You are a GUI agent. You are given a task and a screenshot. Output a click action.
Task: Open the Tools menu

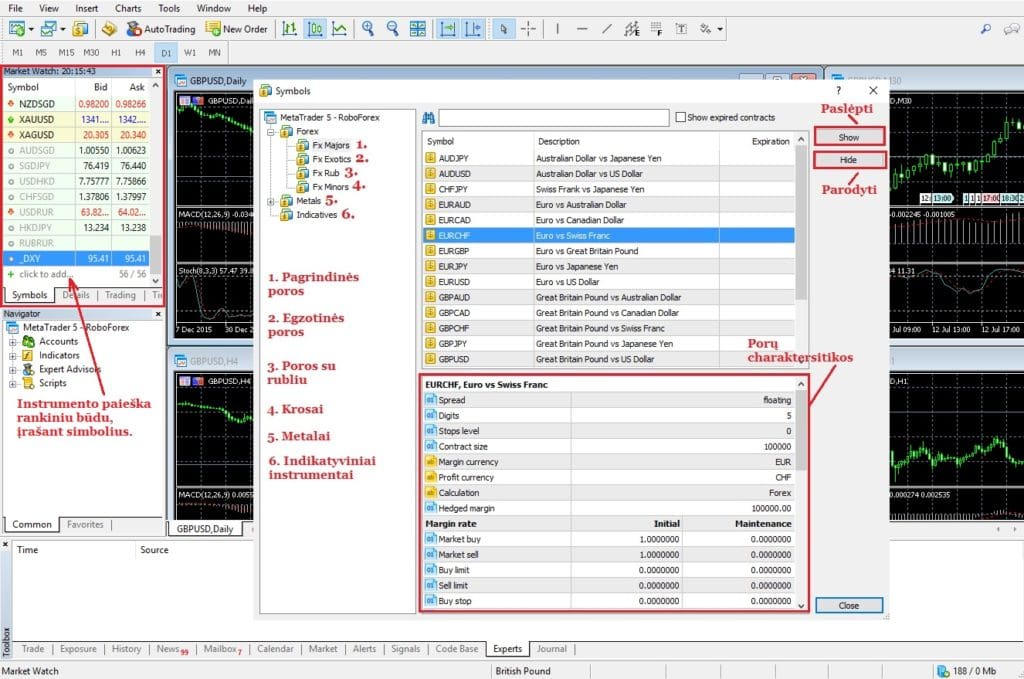(x=169, y=8)
